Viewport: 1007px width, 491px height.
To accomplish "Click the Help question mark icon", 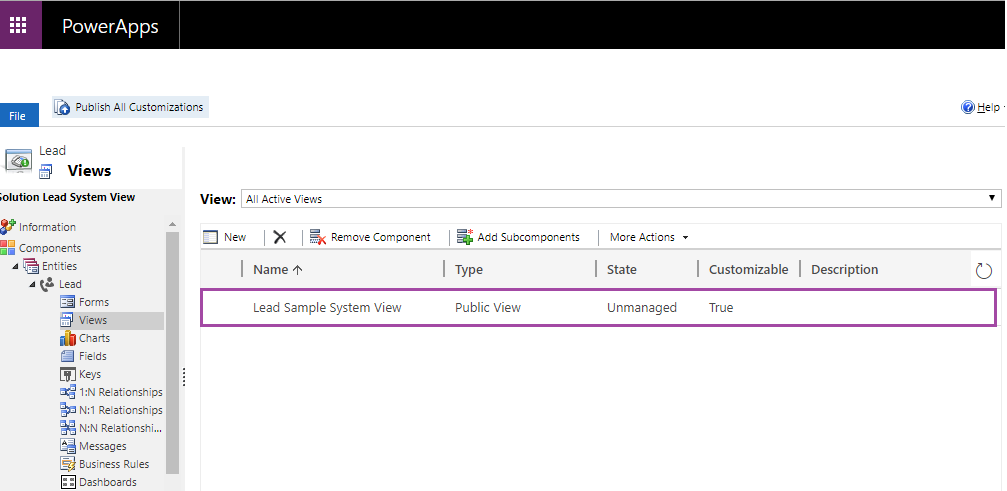I will (968, 107).
